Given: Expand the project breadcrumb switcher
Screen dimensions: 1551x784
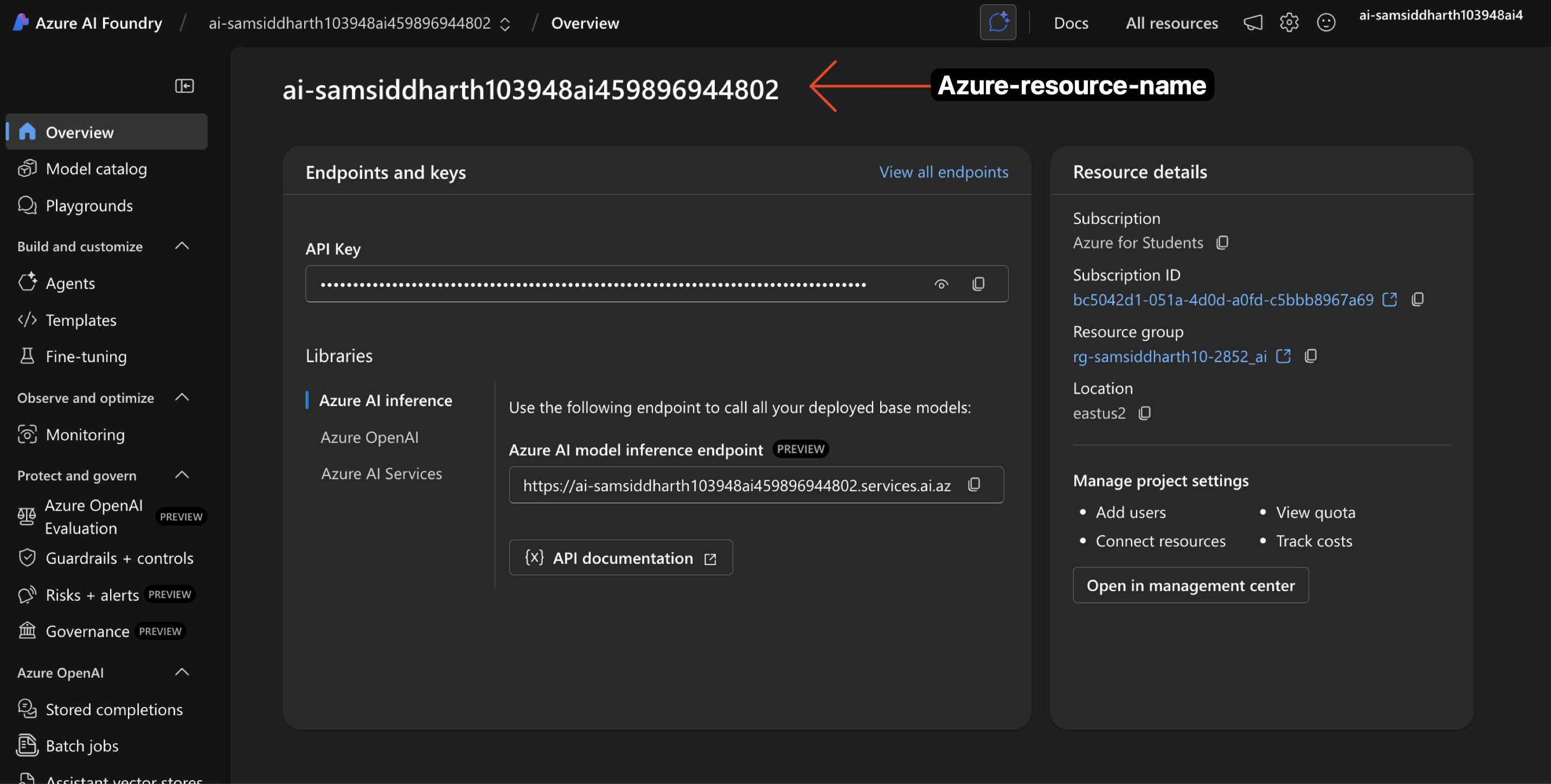Looking at the screenshot, I should 504,23.
